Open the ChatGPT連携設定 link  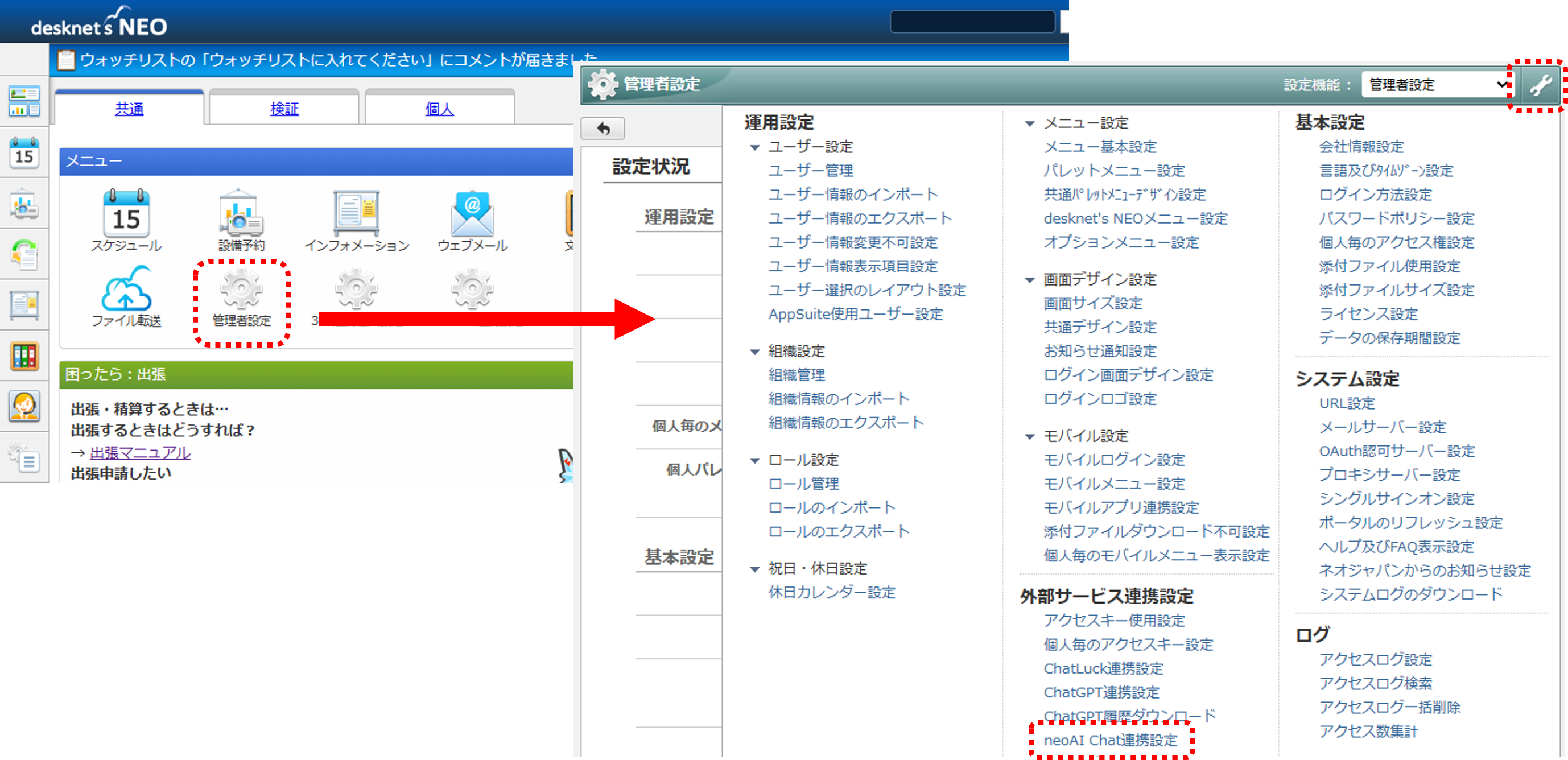(1101, 692)
